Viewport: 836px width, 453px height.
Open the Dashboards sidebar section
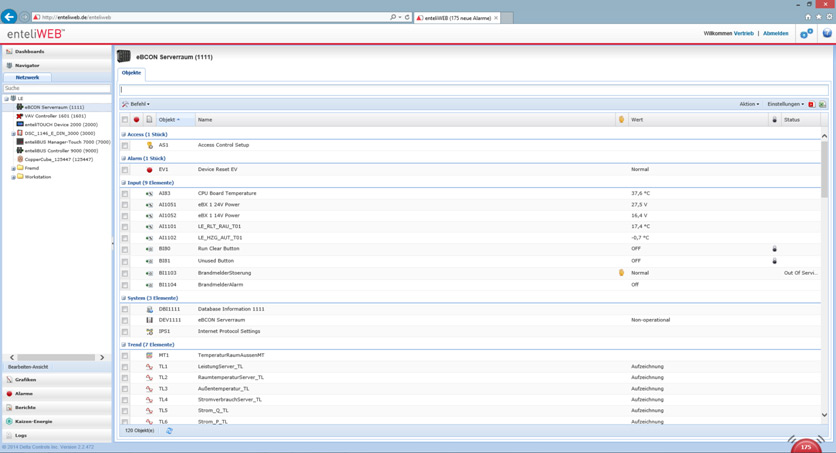[57, 52]
